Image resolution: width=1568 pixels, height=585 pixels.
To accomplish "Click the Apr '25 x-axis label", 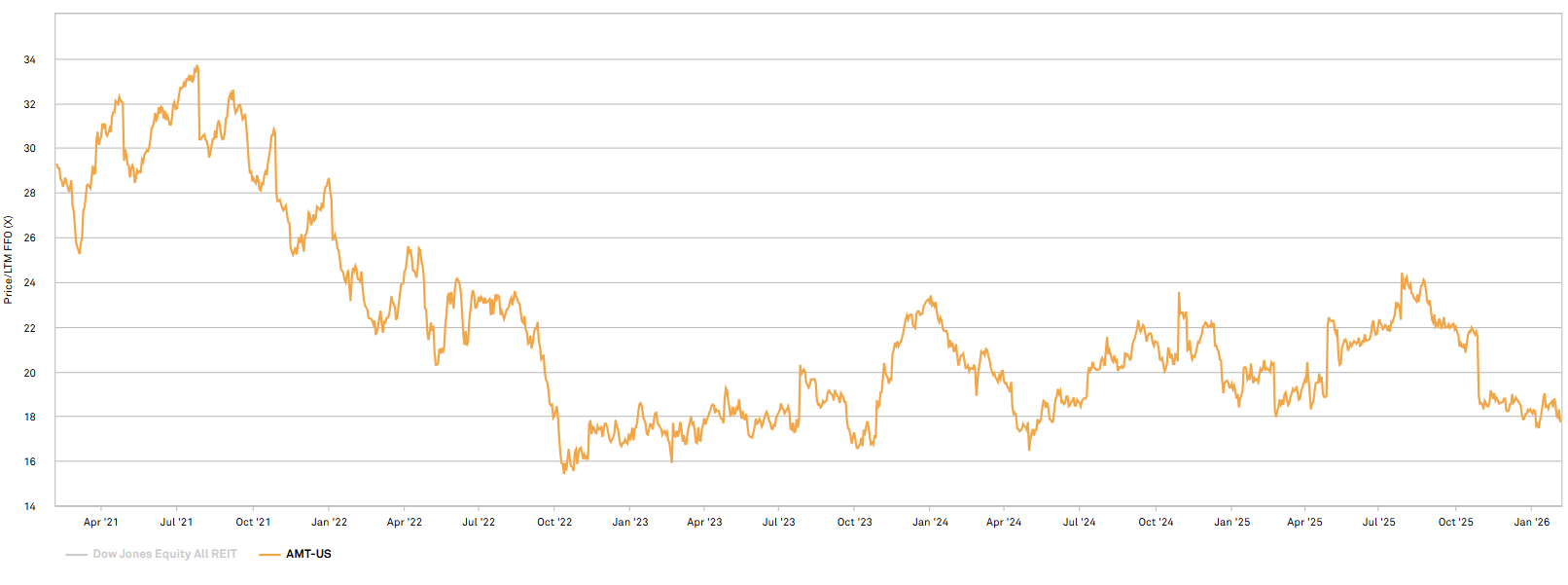I will tap(1304, 523).
